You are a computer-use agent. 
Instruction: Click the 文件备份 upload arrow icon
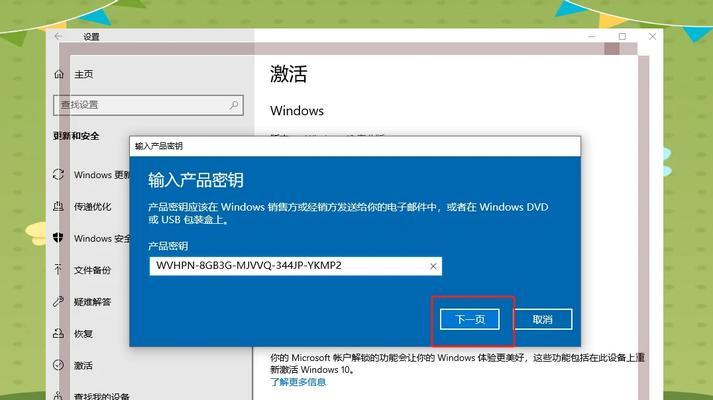(58, 270)
